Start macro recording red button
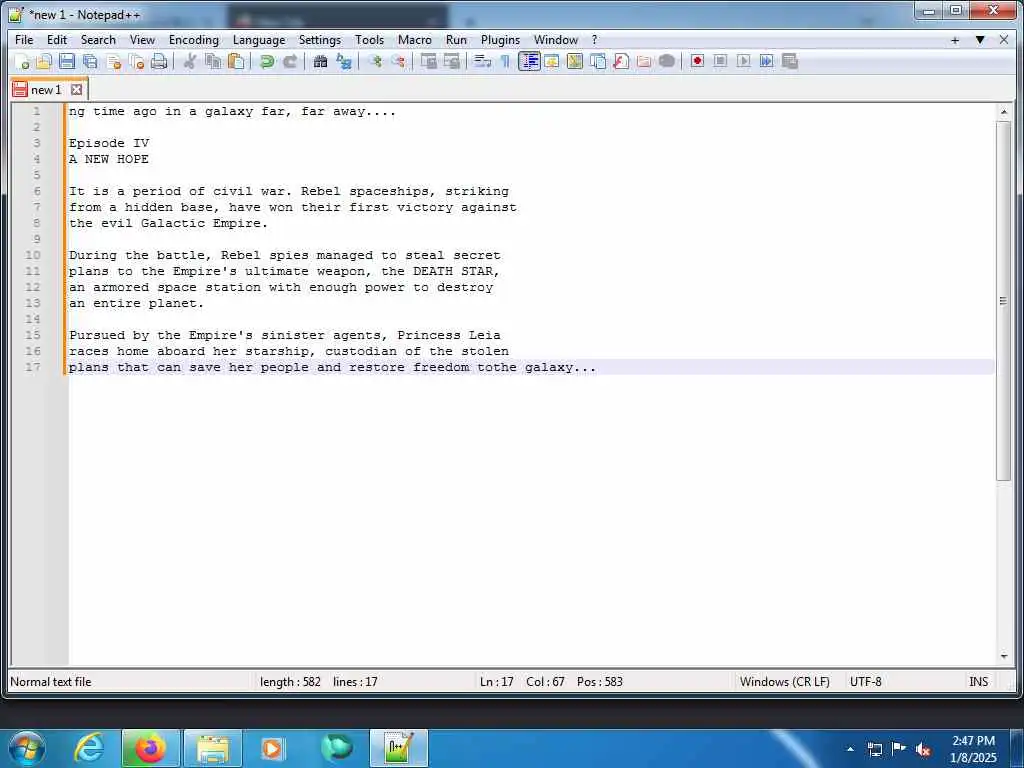This screenshot has width=1024, height=768. (x=697, y=61)
